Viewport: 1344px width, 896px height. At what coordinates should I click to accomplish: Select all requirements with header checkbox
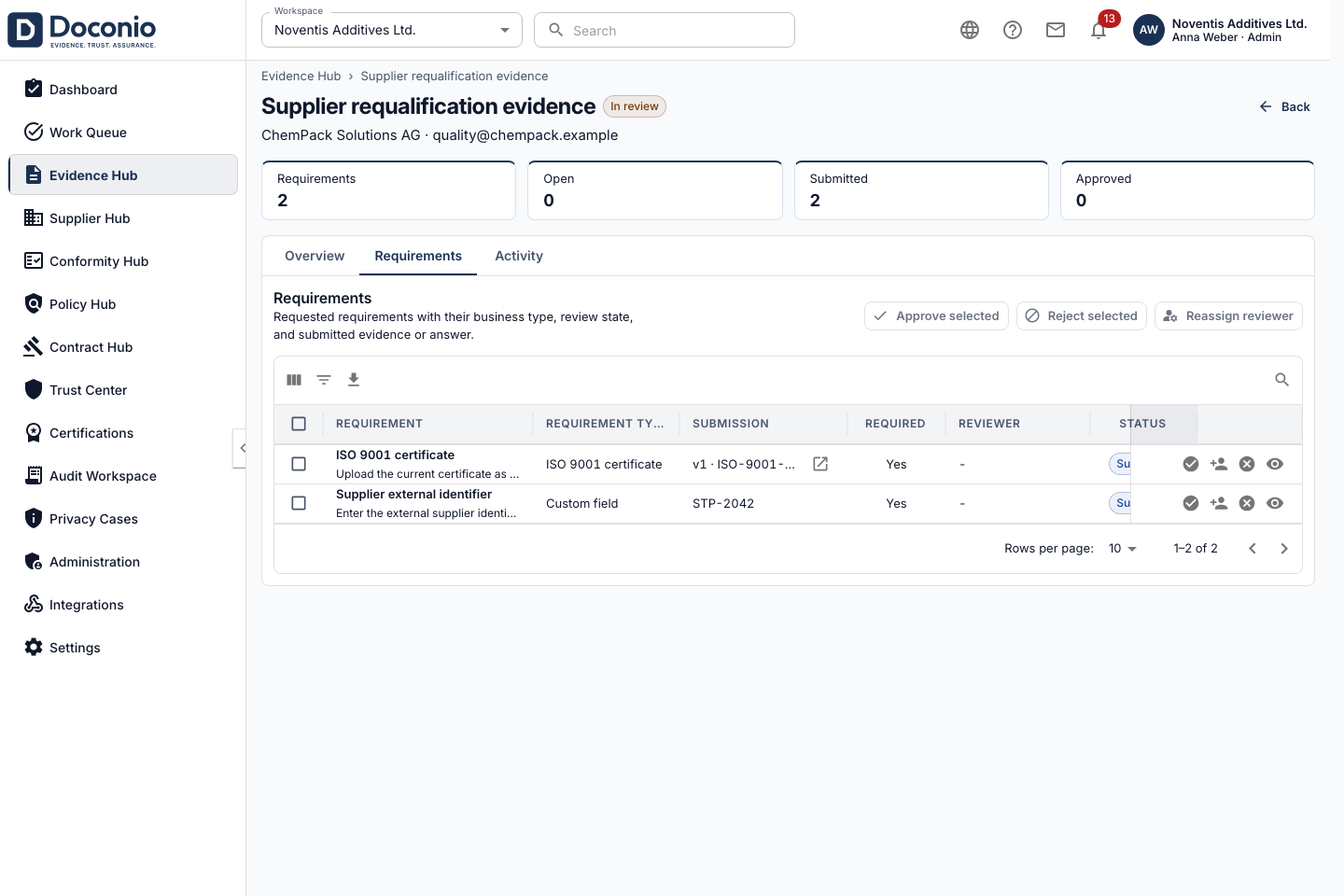299,424
